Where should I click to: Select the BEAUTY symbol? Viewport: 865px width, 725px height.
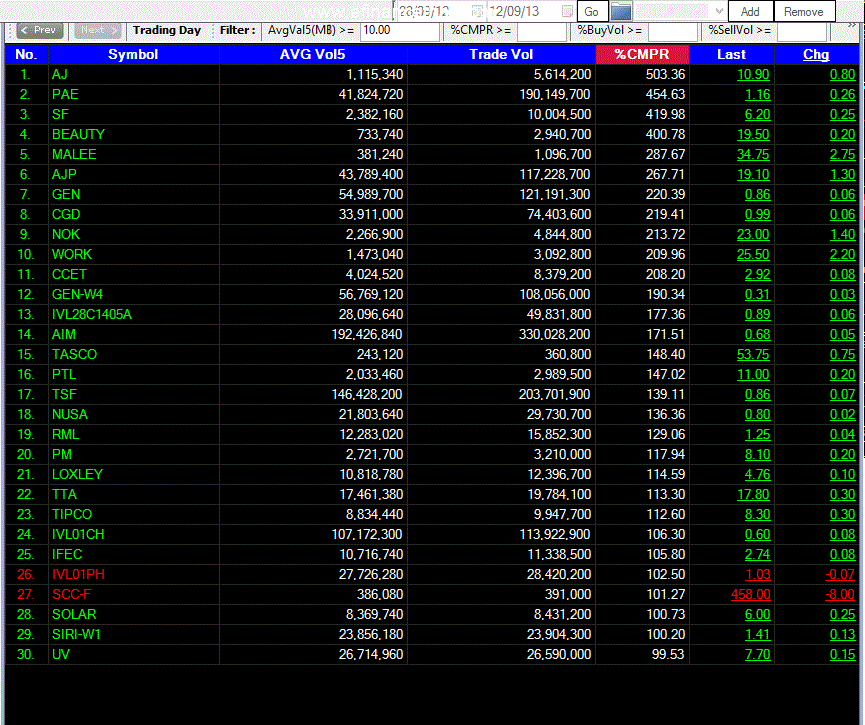click(78, 135)
